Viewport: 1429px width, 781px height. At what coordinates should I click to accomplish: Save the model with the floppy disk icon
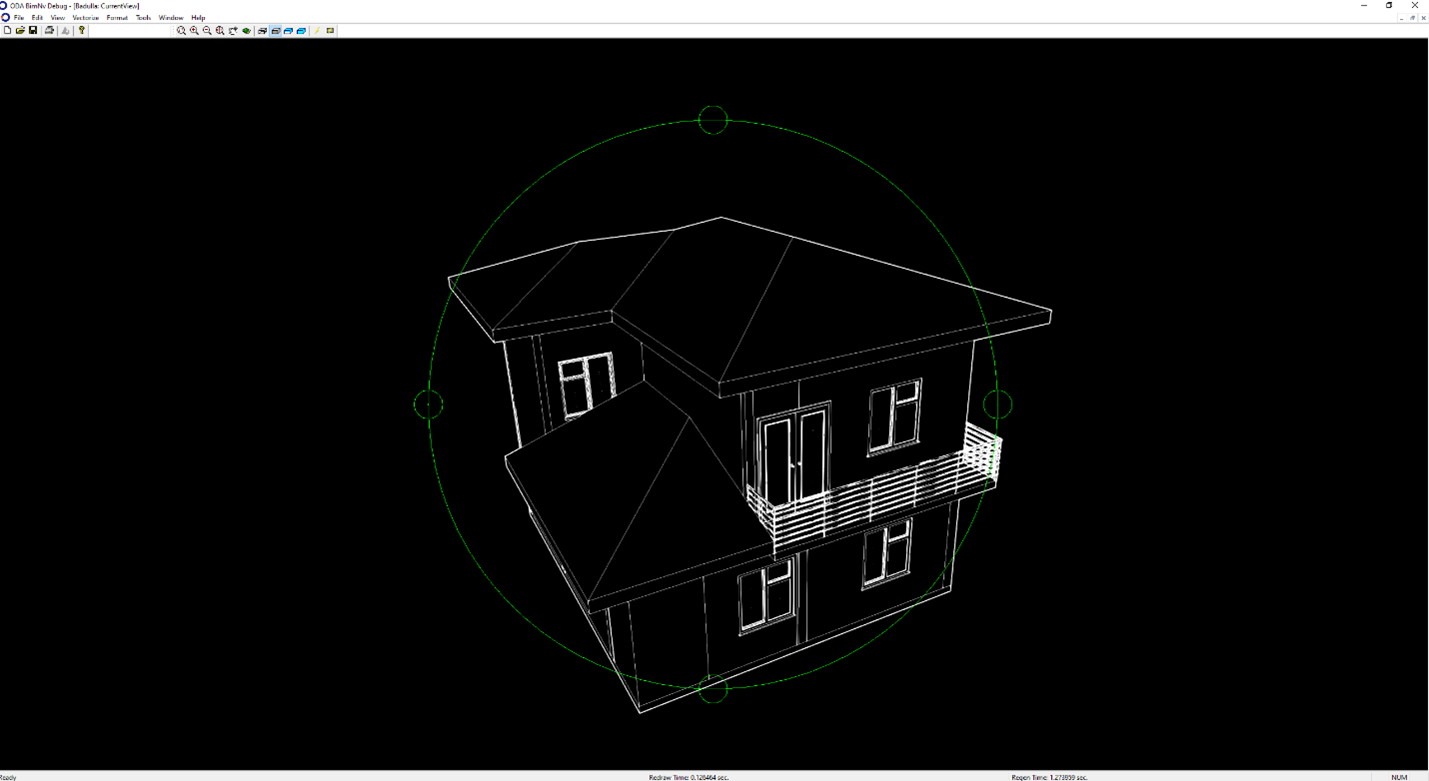(x=33, y=31)
